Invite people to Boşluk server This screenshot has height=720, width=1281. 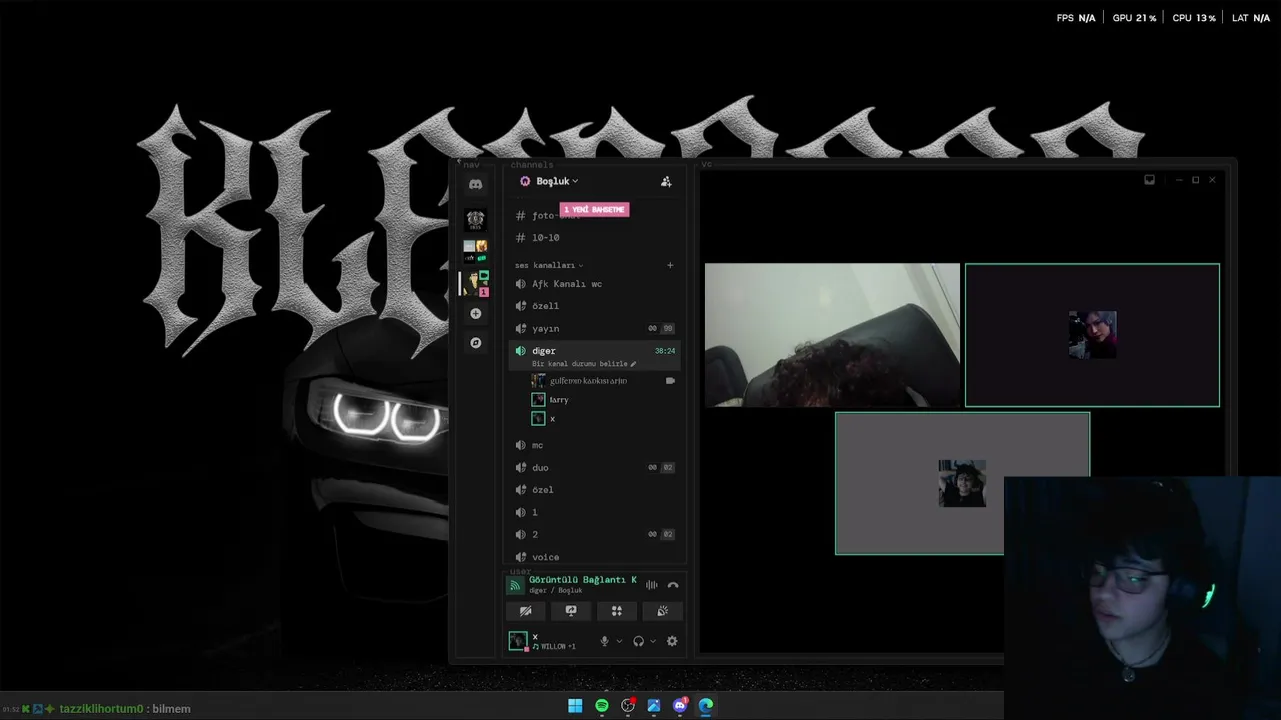(666, 181)
